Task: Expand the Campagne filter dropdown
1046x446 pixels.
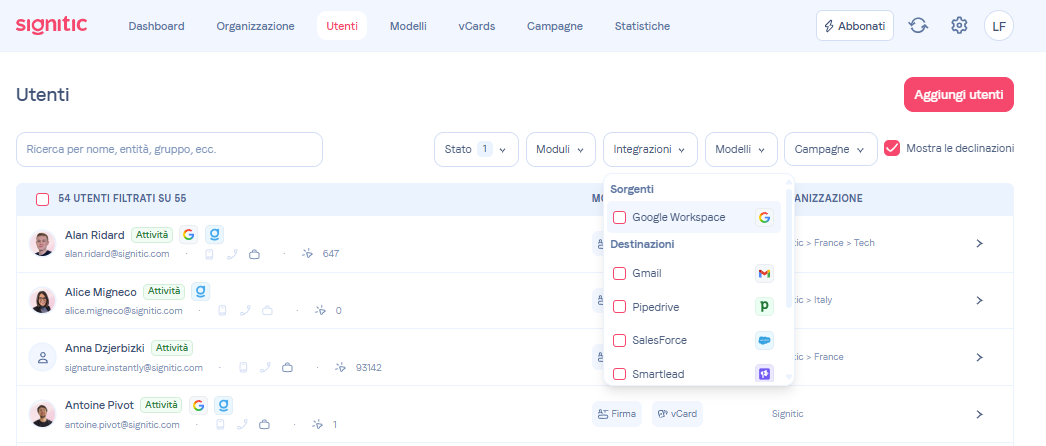Action: pos(830,149)
